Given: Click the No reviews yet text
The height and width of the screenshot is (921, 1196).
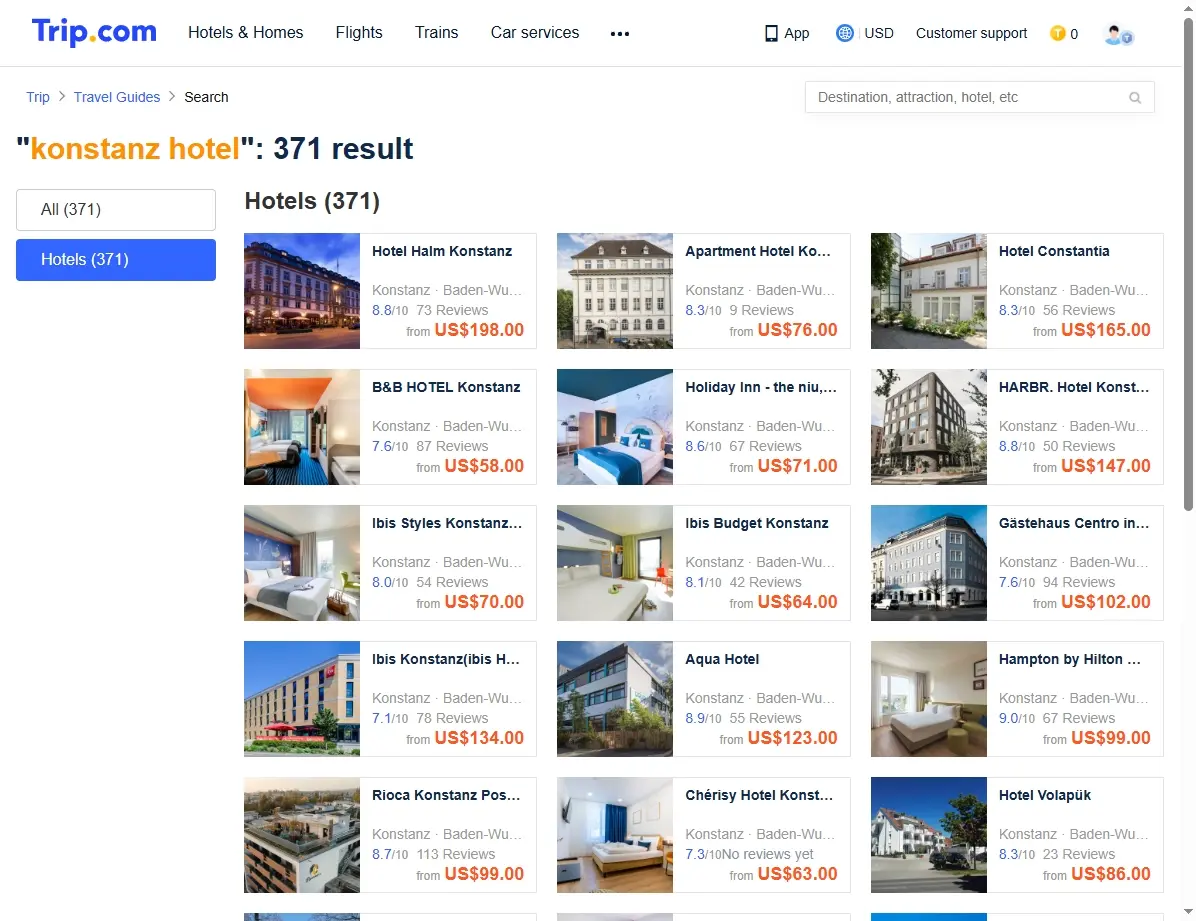Looking at the screenshot, I should pos(767,854).
